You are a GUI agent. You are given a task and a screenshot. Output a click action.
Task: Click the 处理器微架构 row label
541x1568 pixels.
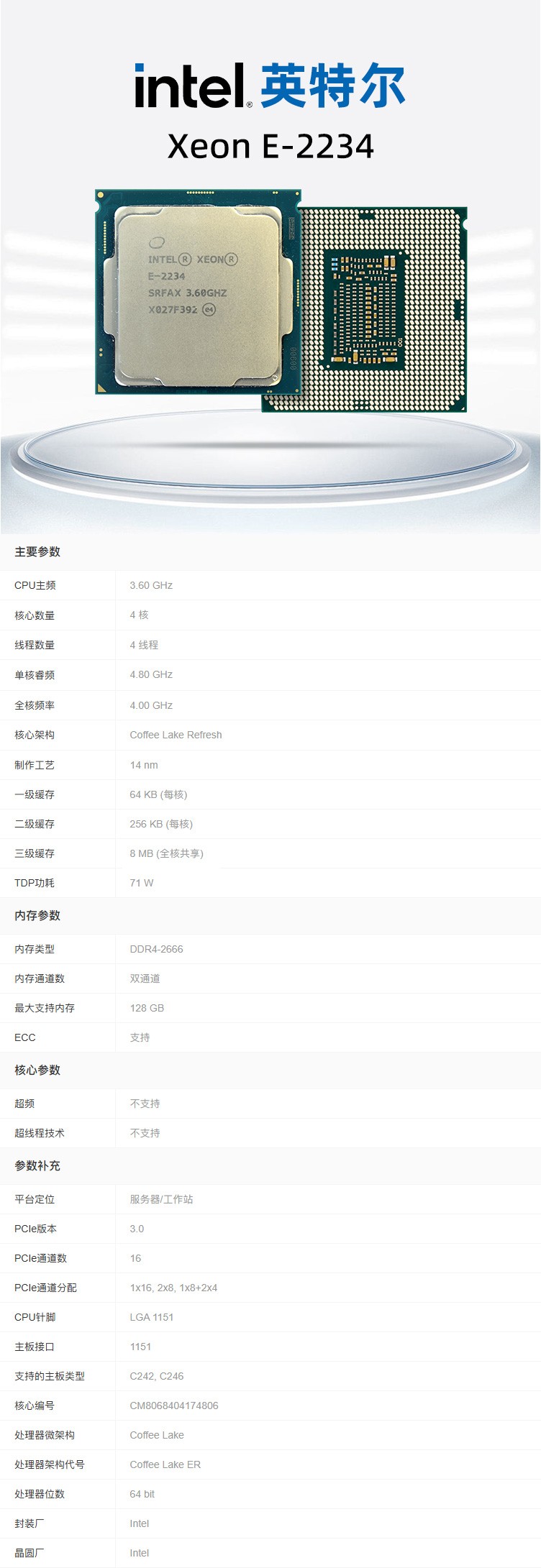click(x=45, y=1435)
